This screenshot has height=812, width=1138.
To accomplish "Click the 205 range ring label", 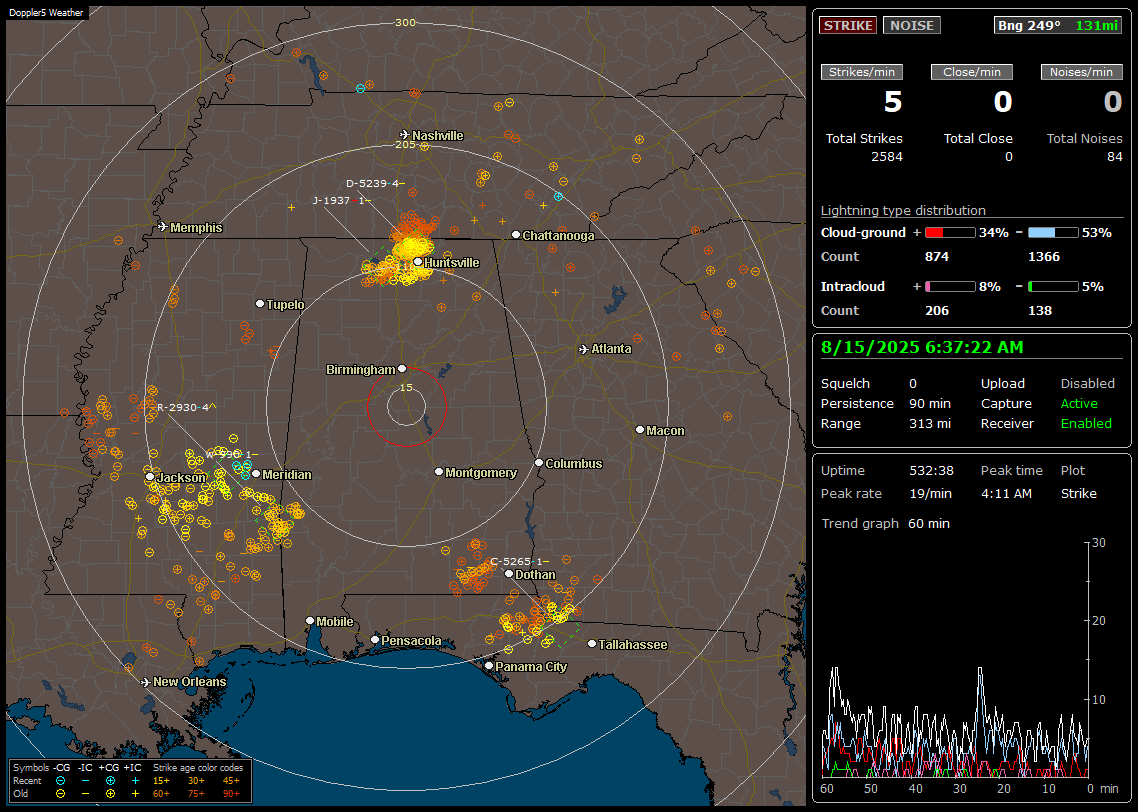I will tap(405, 144).
